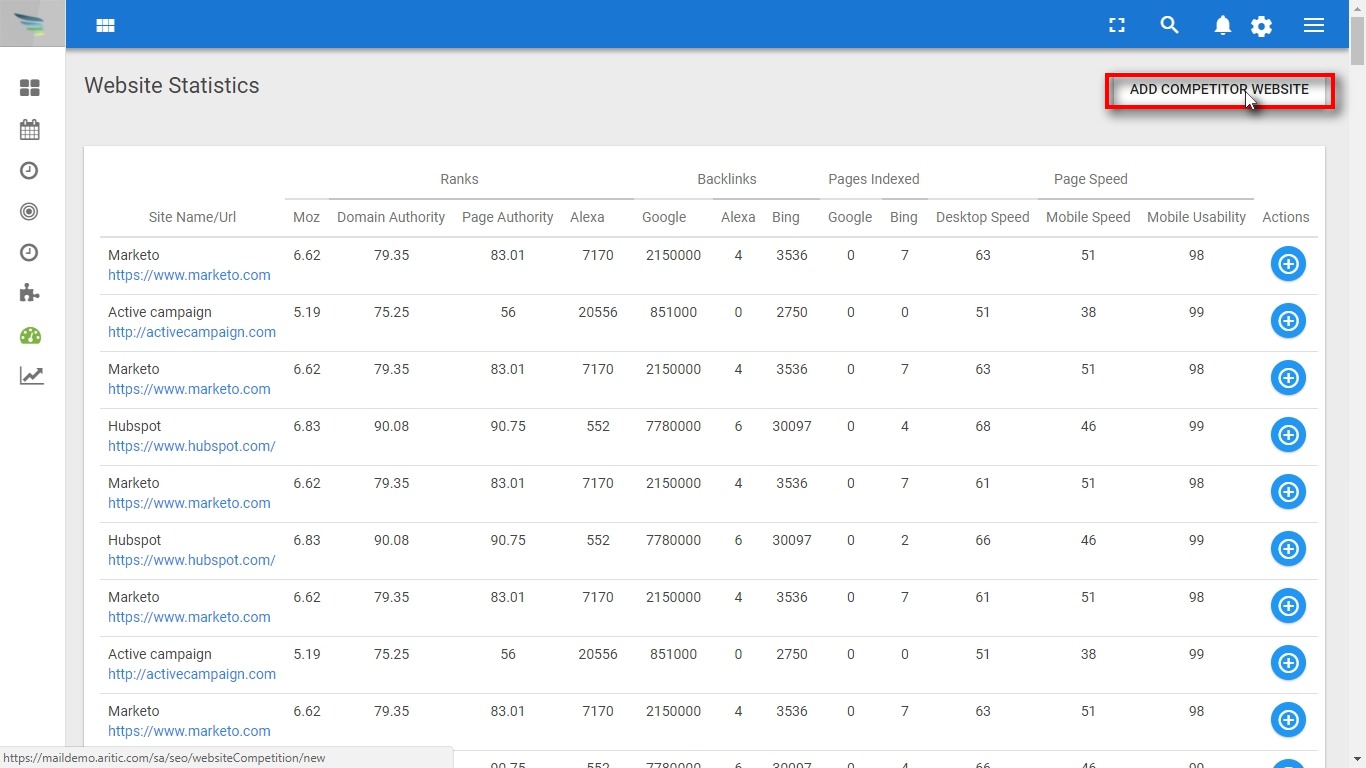Click the Desktop Speed column header

tap(983, 217)
